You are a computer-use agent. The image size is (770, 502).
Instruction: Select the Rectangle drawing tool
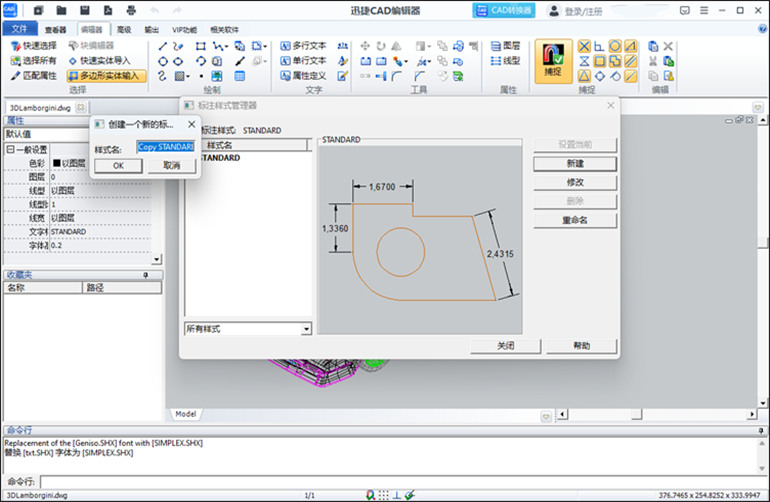[x=200, y=46]
